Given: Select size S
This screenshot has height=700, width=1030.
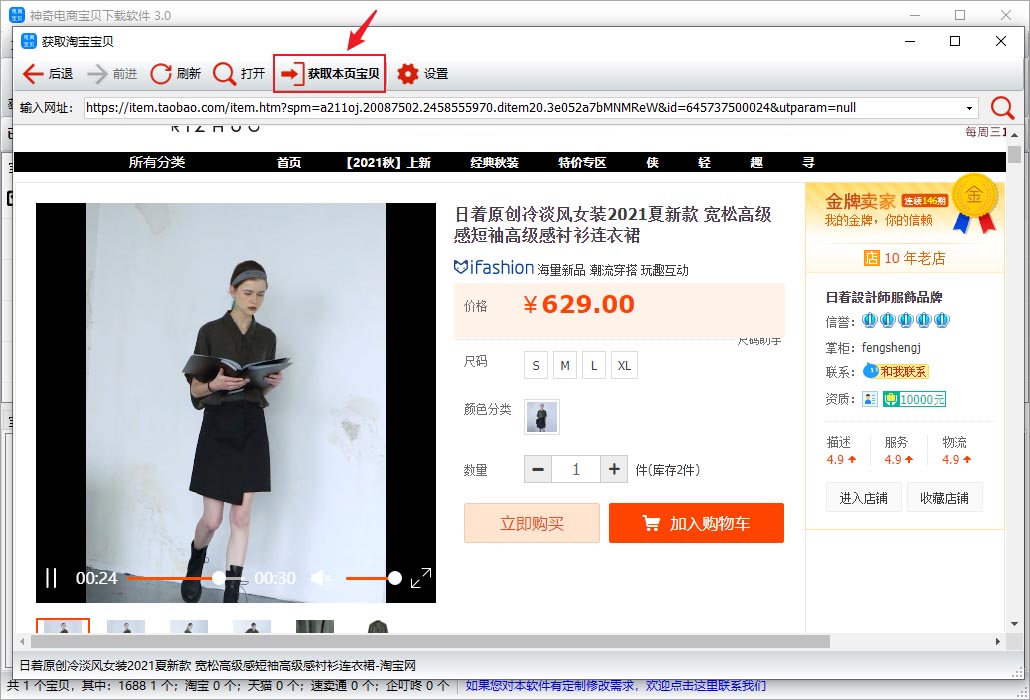Looking at the screenshot, I should [536, 366].
